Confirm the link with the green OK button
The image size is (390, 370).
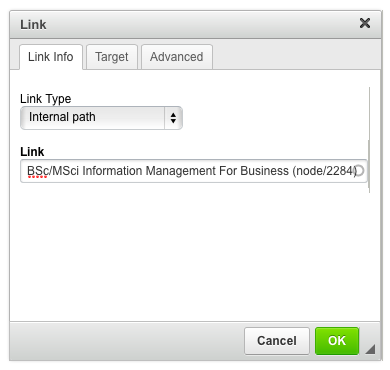(x=337, y=341)
